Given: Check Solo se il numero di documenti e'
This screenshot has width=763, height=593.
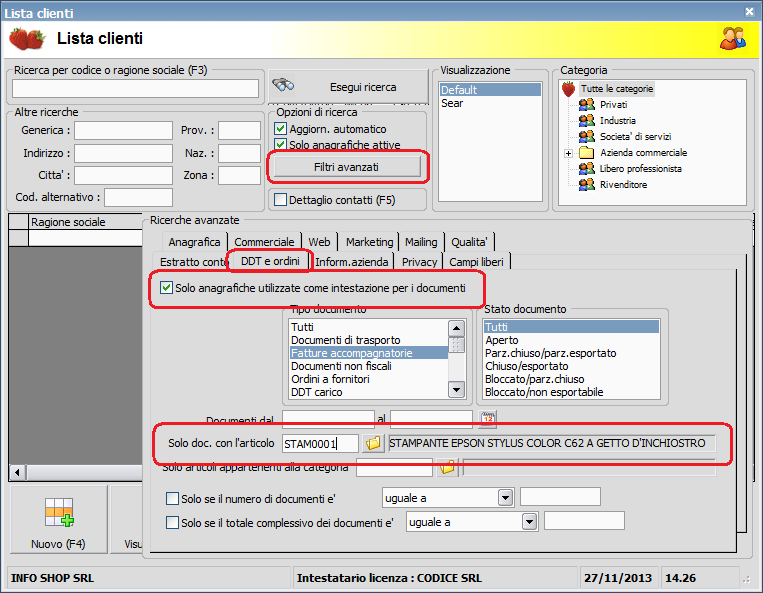Looking at the screenshot, I should pyautogui.click(x=172, y=499).
